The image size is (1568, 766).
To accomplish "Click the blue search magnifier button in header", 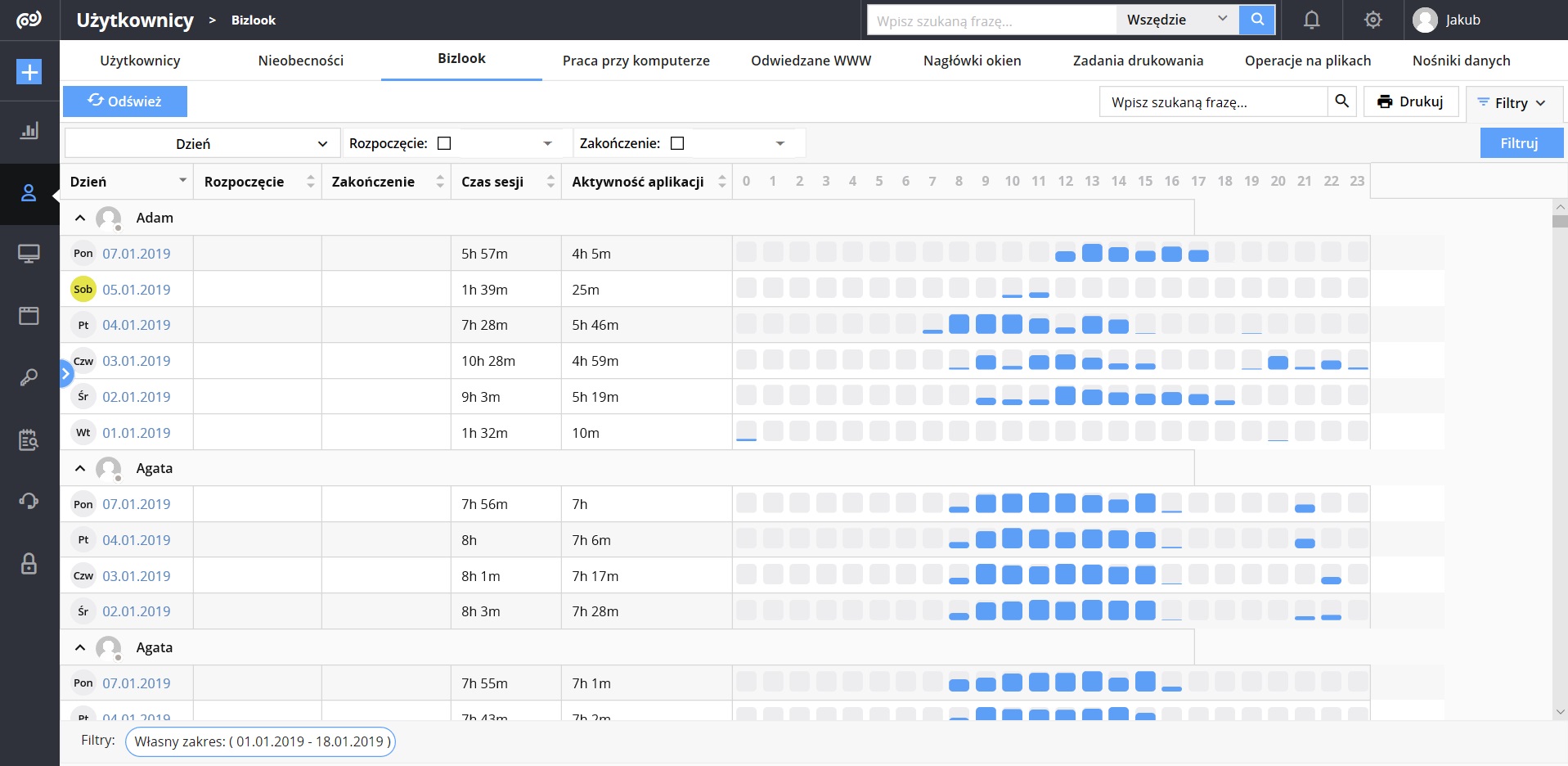I will click(1257, 20).
